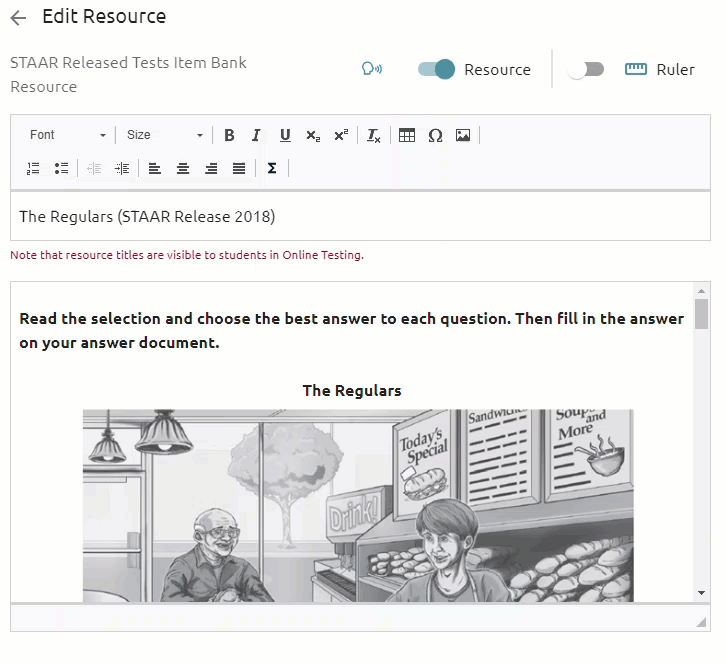Click the bold instructions paragraph
This screenshot has width=726, height=664.
pos(351,331)
